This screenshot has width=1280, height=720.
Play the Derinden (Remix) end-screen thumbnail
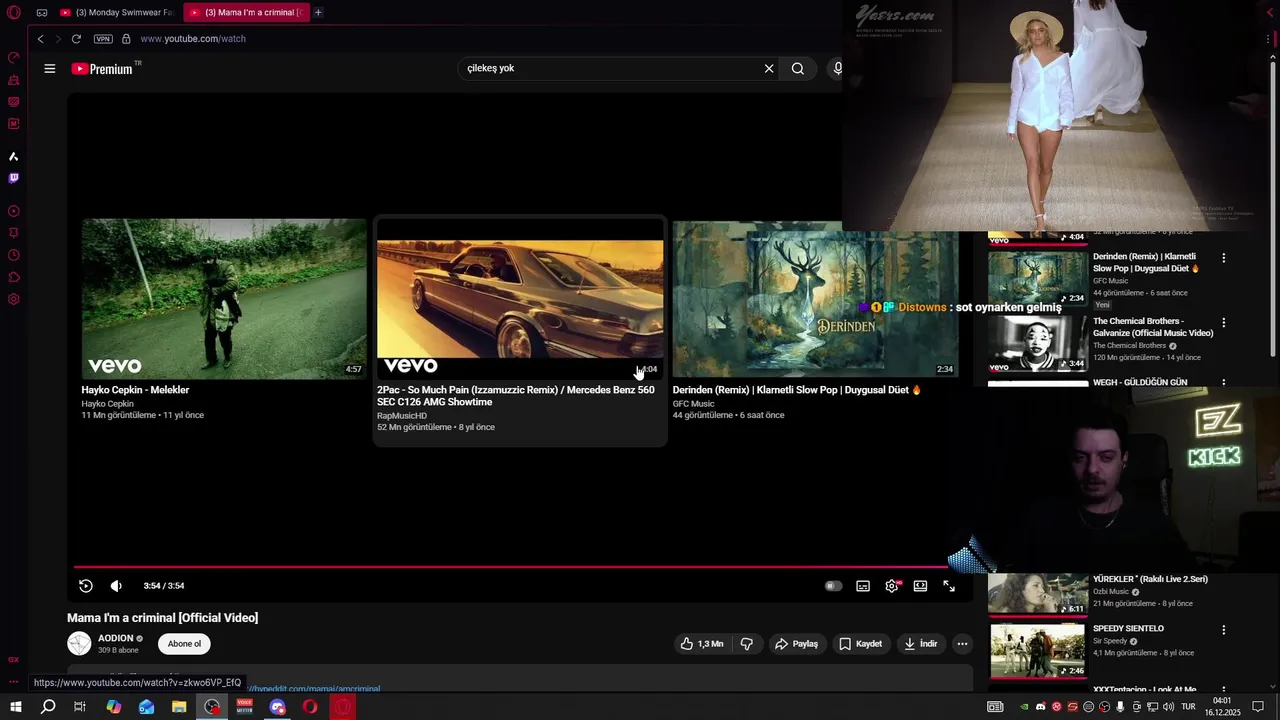815,299
